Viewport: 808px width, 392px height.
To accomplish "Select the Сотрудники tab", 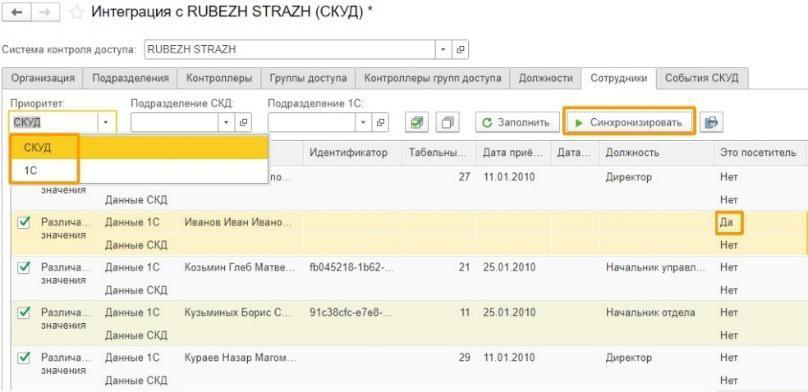I will [618, 78].
